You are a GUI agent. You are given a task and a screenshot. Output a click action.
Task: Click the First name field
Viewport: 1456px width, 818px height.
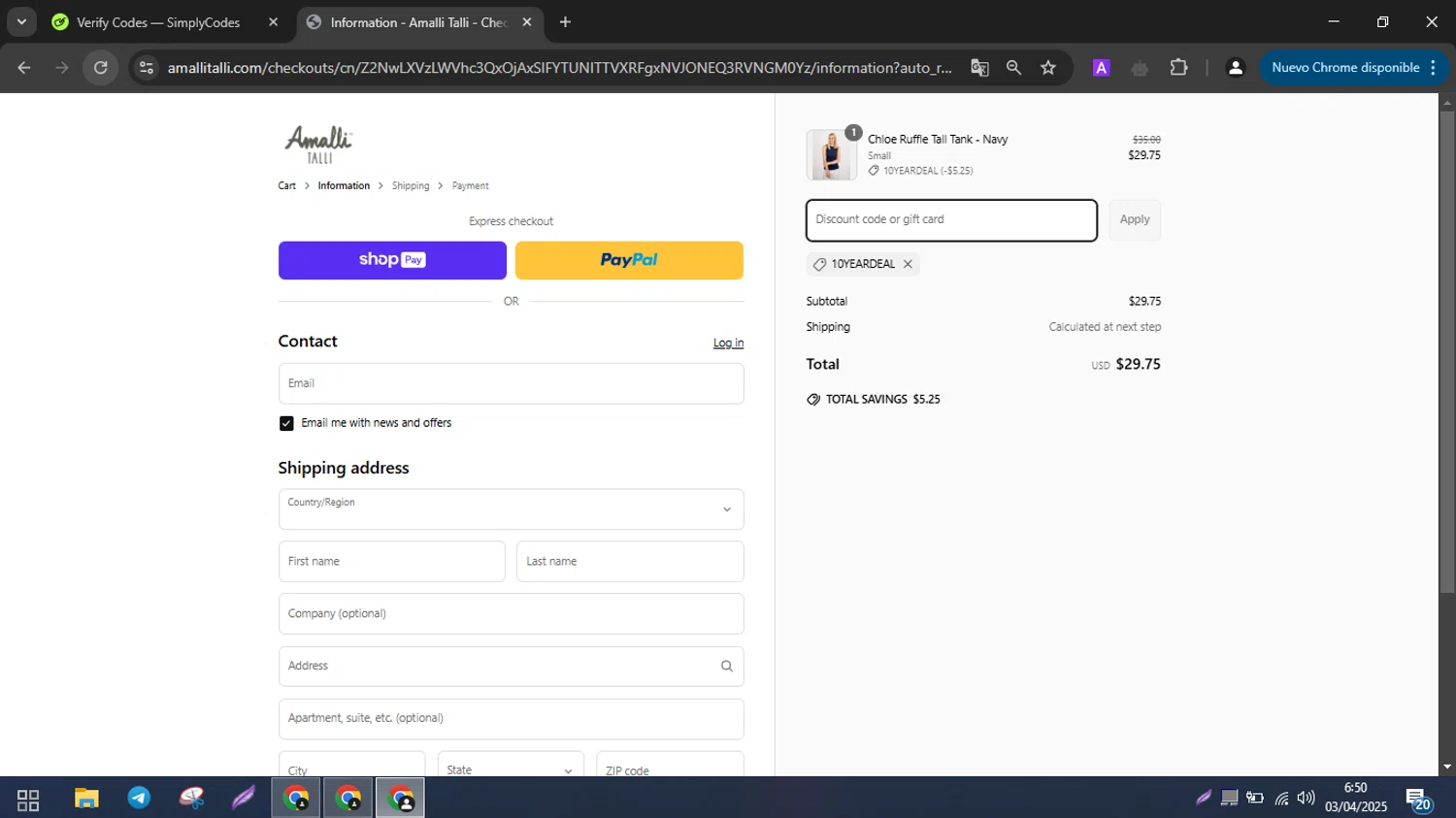[x=391, y=562]
